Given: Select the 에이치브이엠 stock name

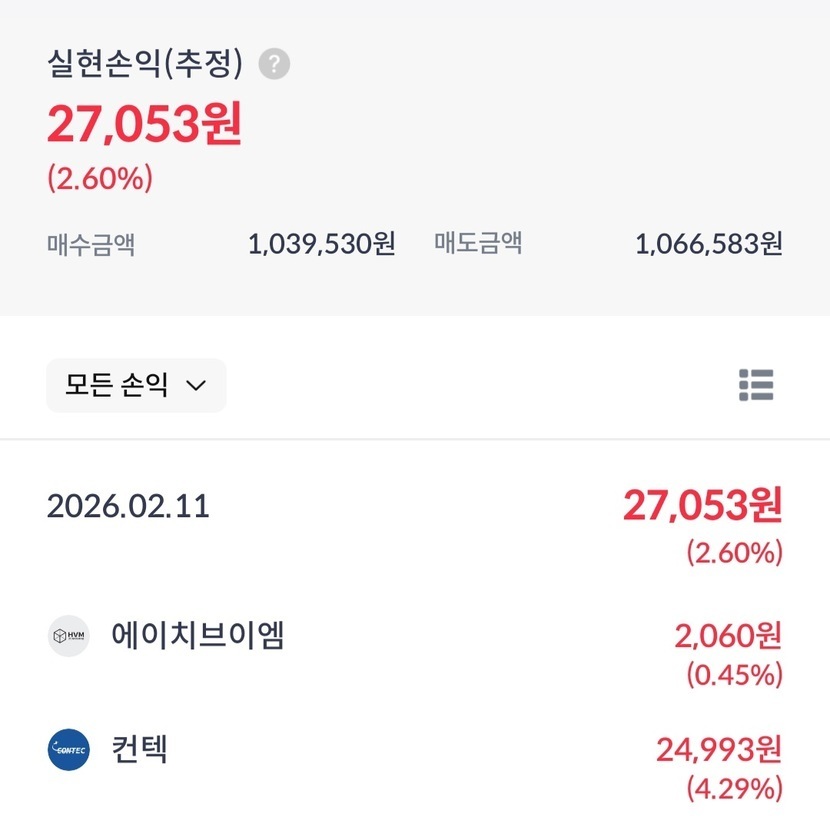Looking at the screenshot, I should point(198,636).
